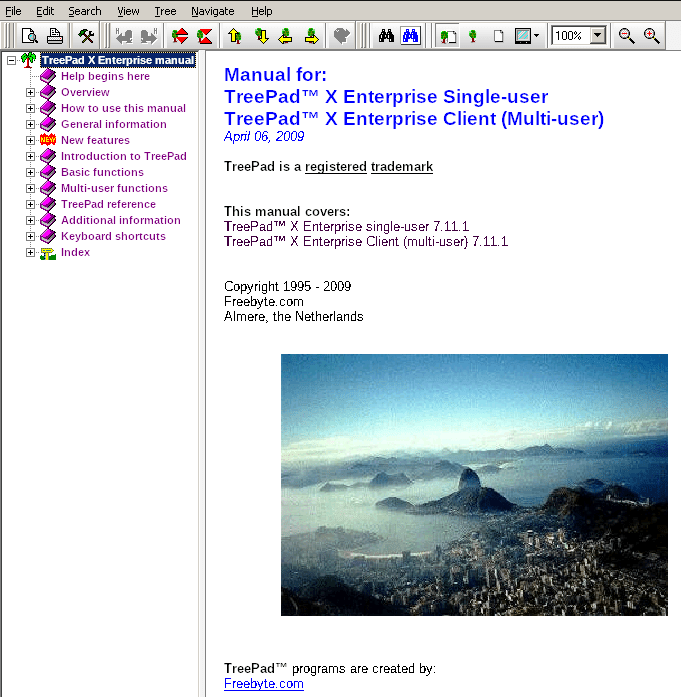Open the Edit menu
This screenshot has width=681, height=697.
click(x=45, y=11)
